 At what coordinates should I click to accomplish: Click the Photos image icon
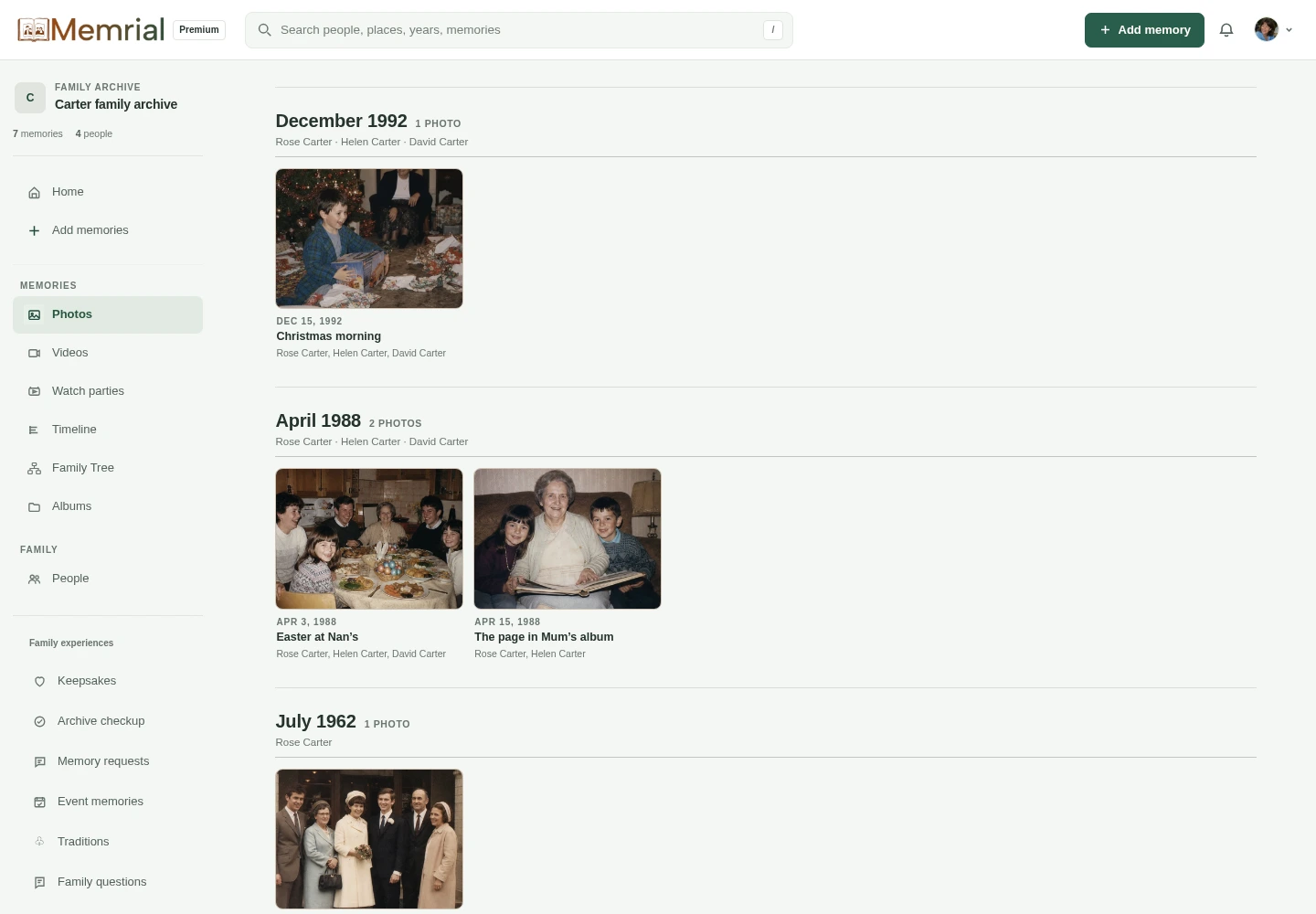(34, 314)
